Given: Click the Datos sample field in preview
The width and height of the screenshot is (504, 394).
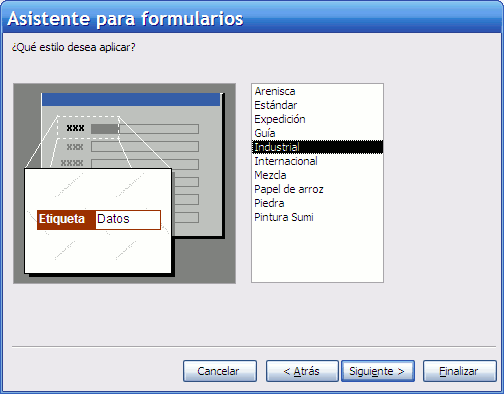Looking at the screenshot, I should click(x=128, y=220).
